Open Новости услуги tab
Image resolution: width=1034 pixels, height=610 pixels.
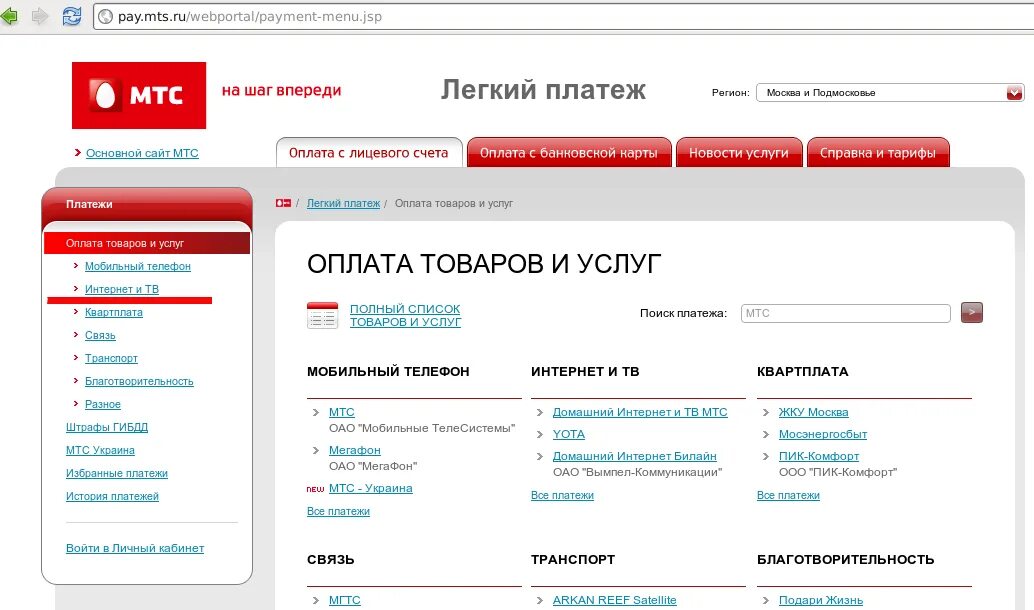[x=739, y=152]
